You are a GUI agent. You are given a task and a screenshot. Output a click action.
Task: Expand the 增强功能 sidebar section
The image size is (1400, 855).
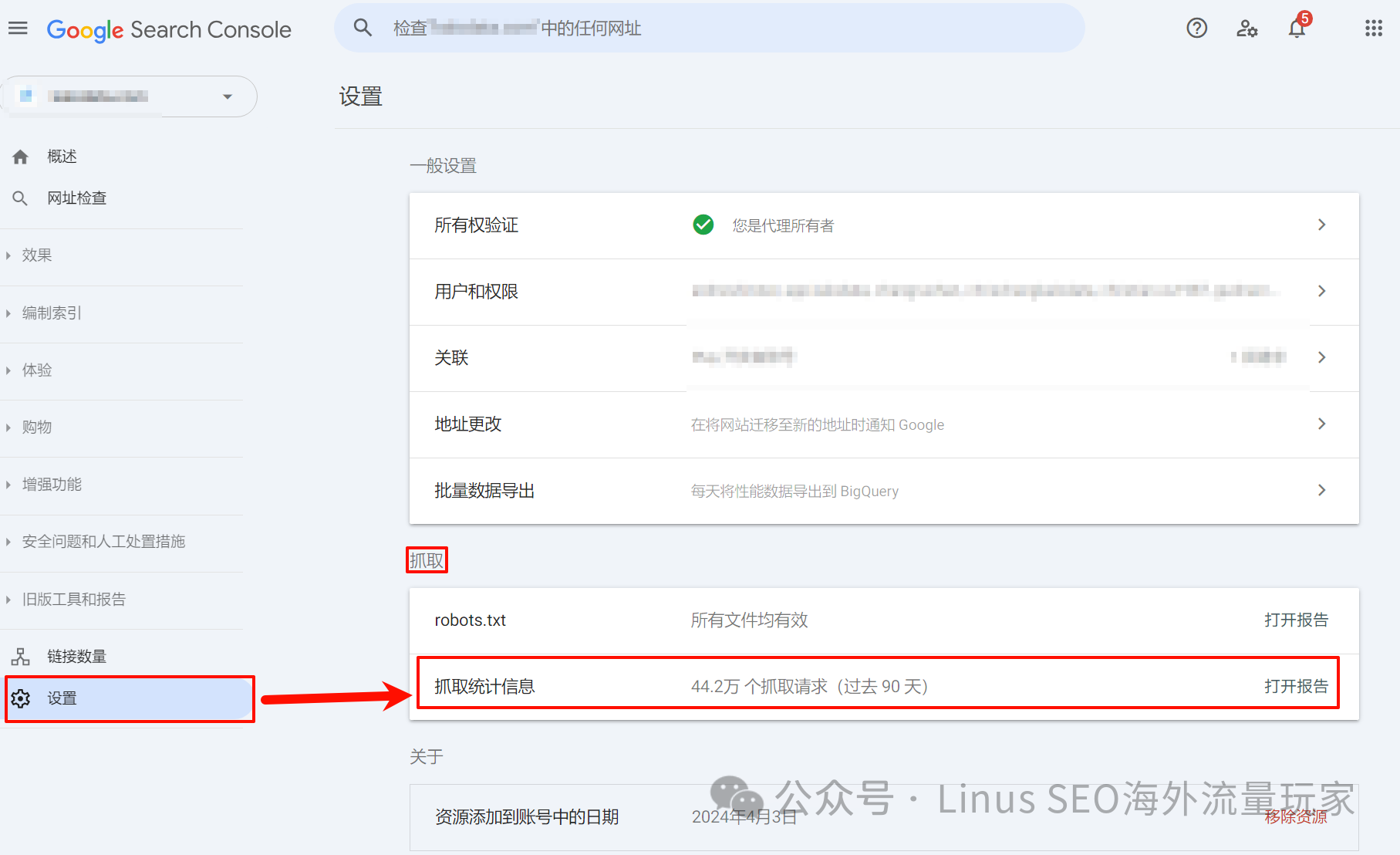[51, 485]
